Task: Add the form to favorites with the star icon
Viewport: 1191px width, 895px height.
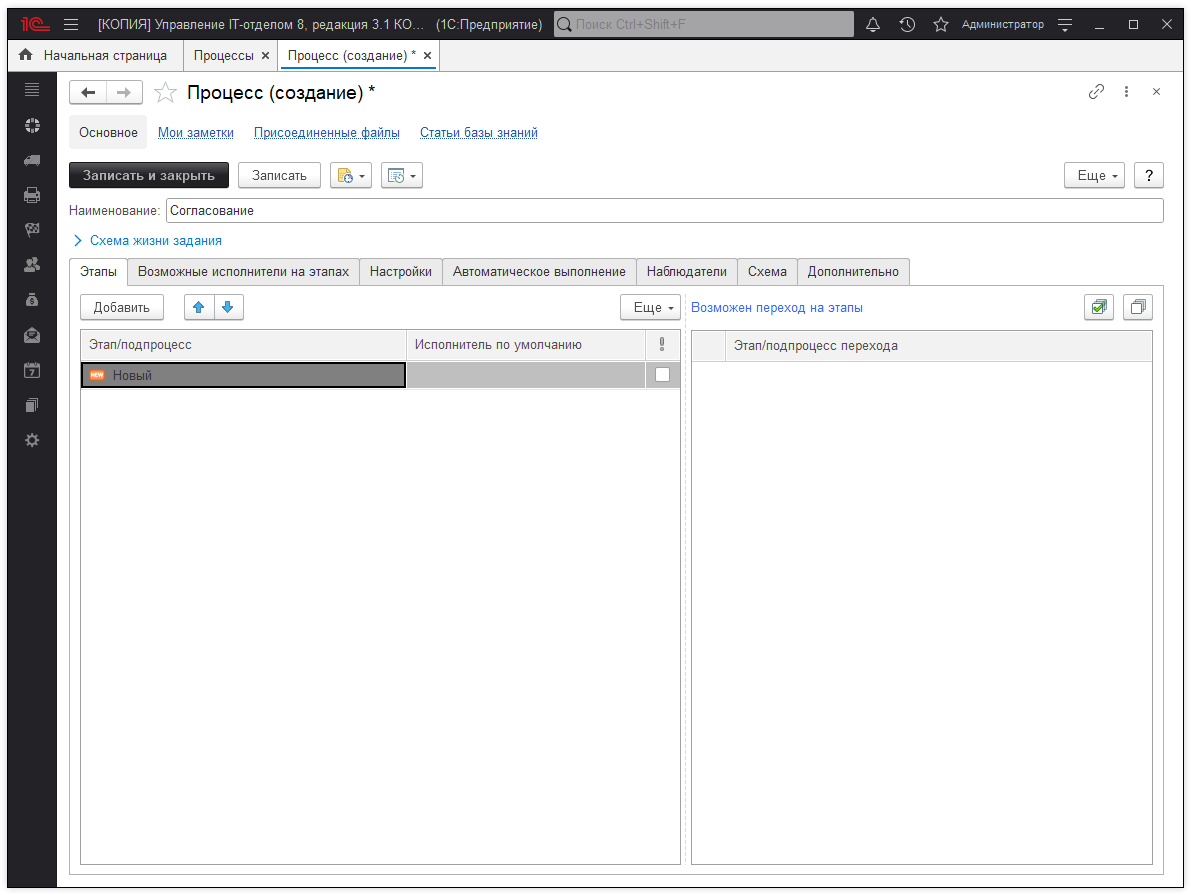Action: pyautogui.click(x=165, y=93)
